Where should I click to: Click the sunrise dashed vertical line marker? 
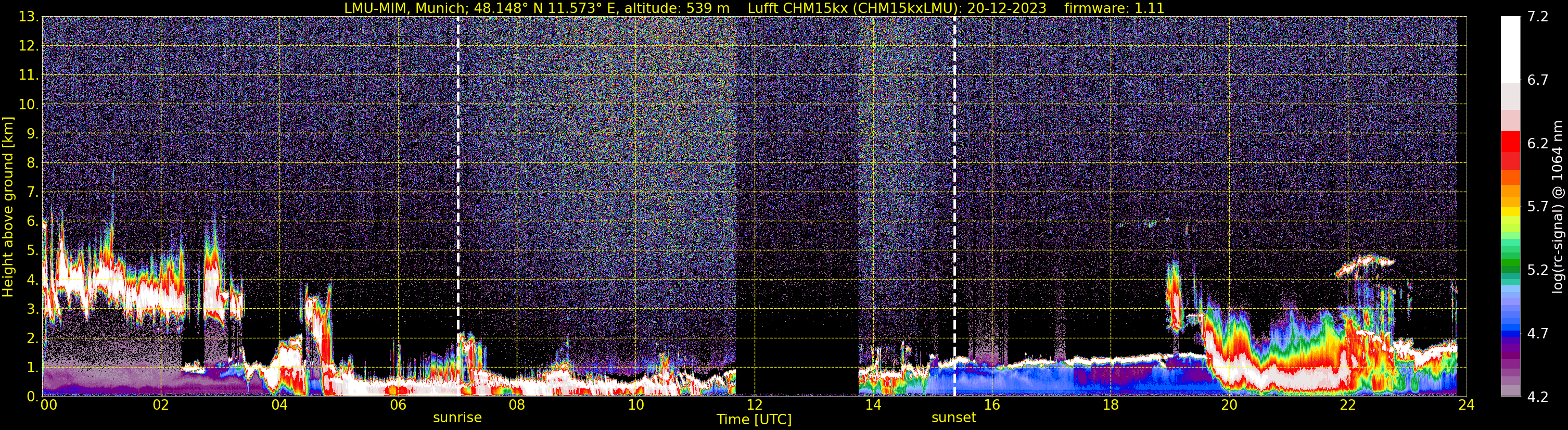pos(458,206)
